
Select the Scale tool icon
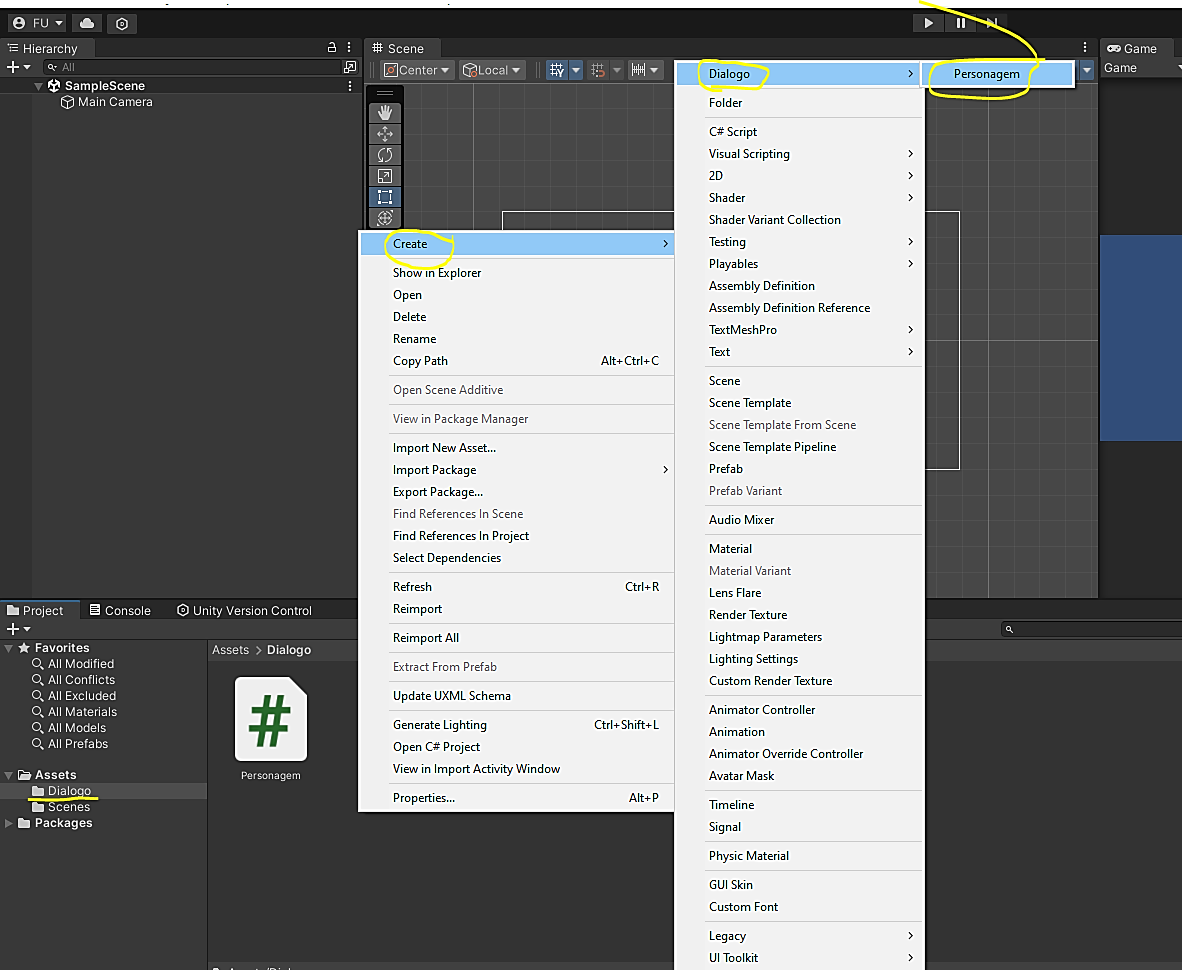pos(385,176)
